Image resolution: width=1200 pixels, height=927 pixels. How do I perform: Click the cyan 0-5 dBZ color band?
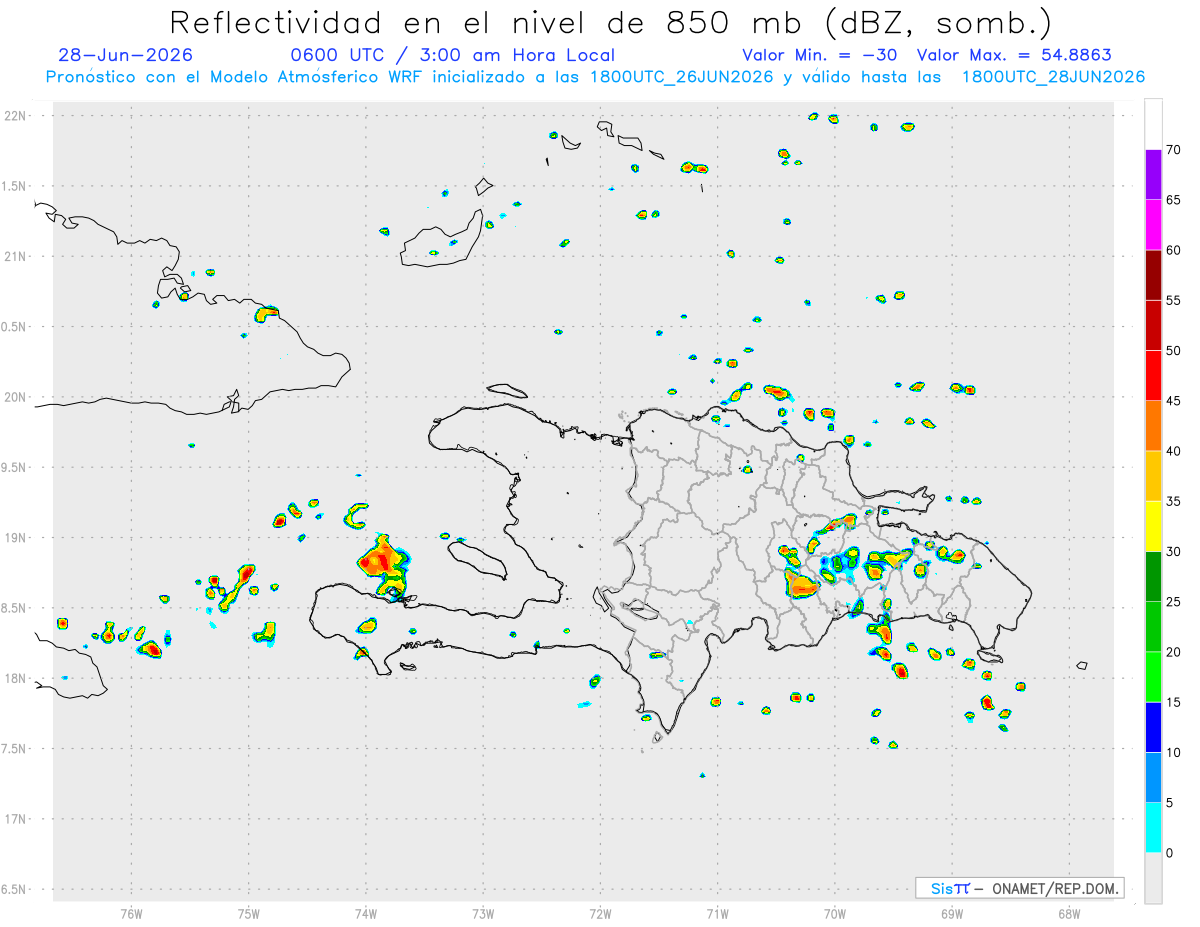coord(1153,827)
